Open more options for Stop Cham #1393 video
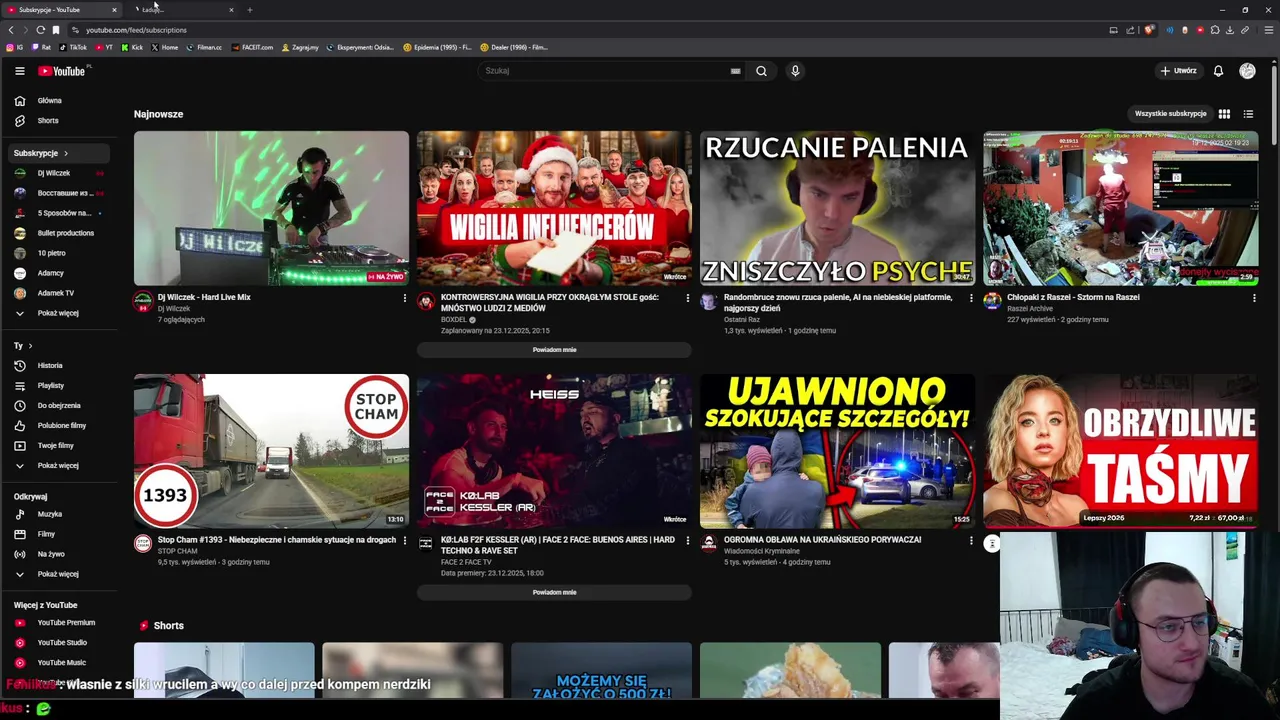This screenshot has height=720, width=1280. (404, 541)
